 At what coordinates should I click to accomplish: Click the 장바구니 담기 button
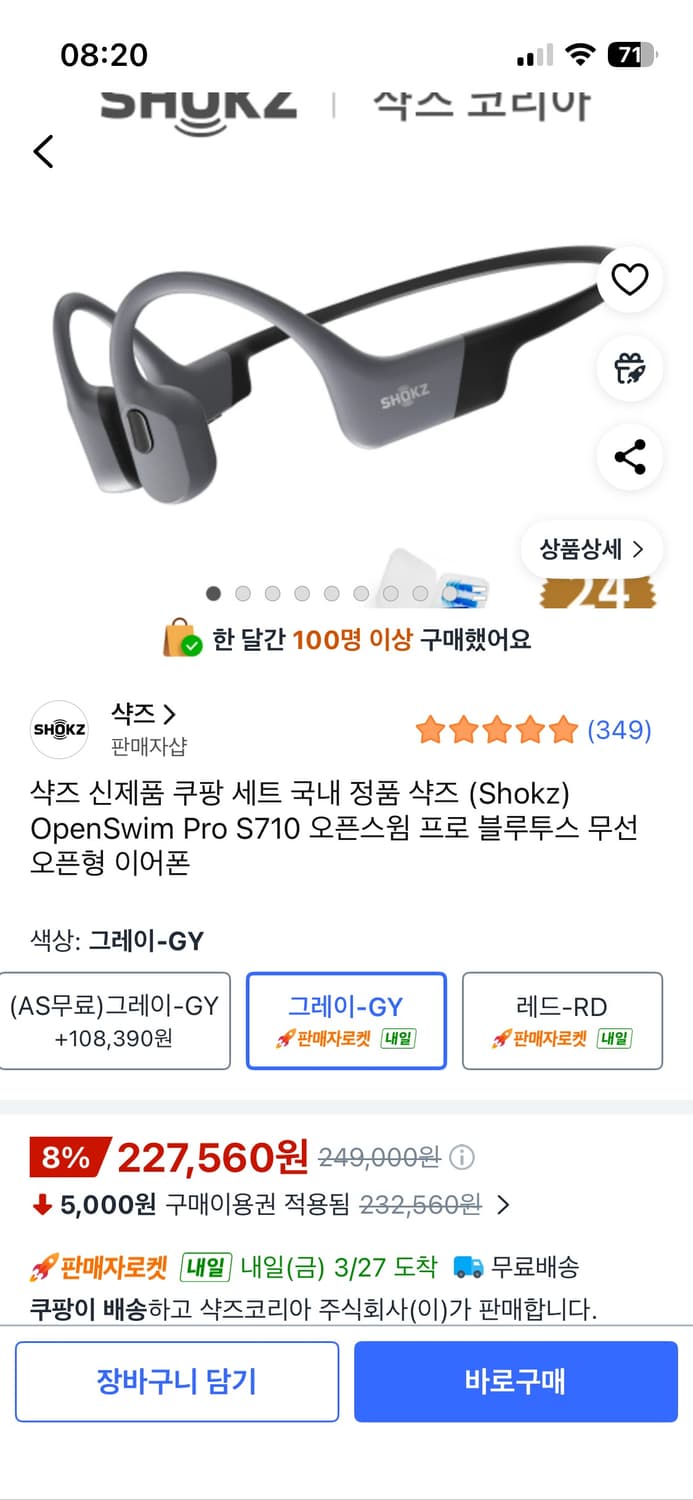(x=176, y=1381)
